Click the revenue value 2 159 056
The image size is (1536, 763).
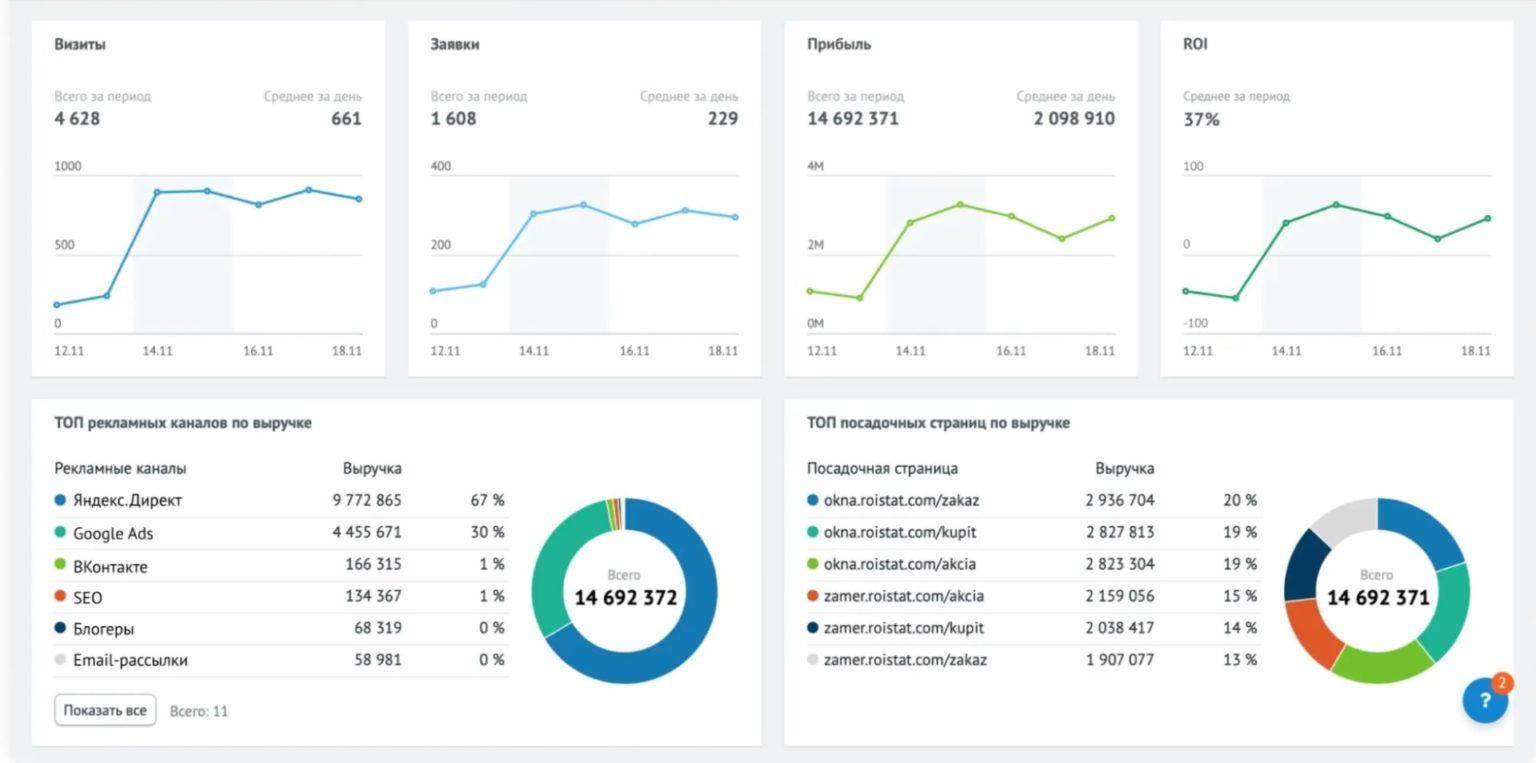coord(1120,596)
